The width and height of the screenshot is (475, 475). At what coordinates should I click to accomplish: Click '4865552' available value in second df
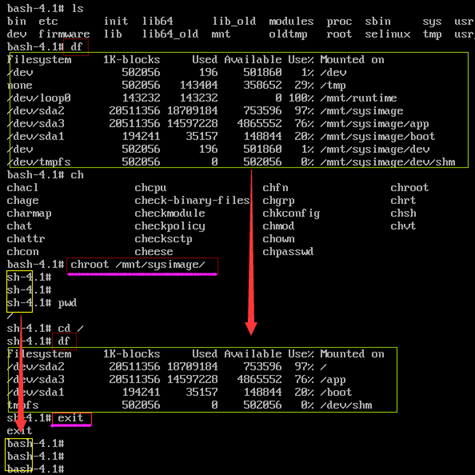[259, 380]
